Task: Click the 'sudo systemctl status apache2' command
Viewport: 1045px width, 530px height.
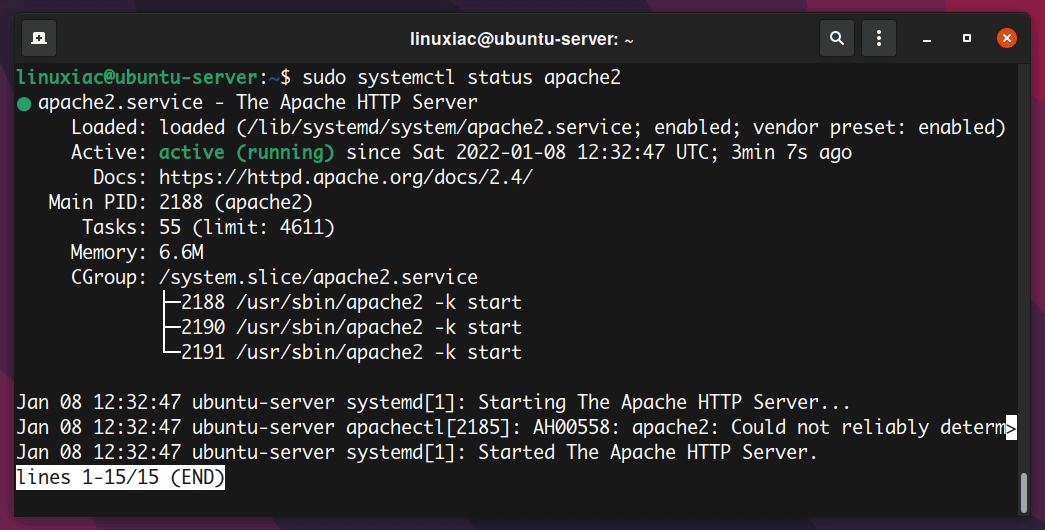Action: point(461,77)
